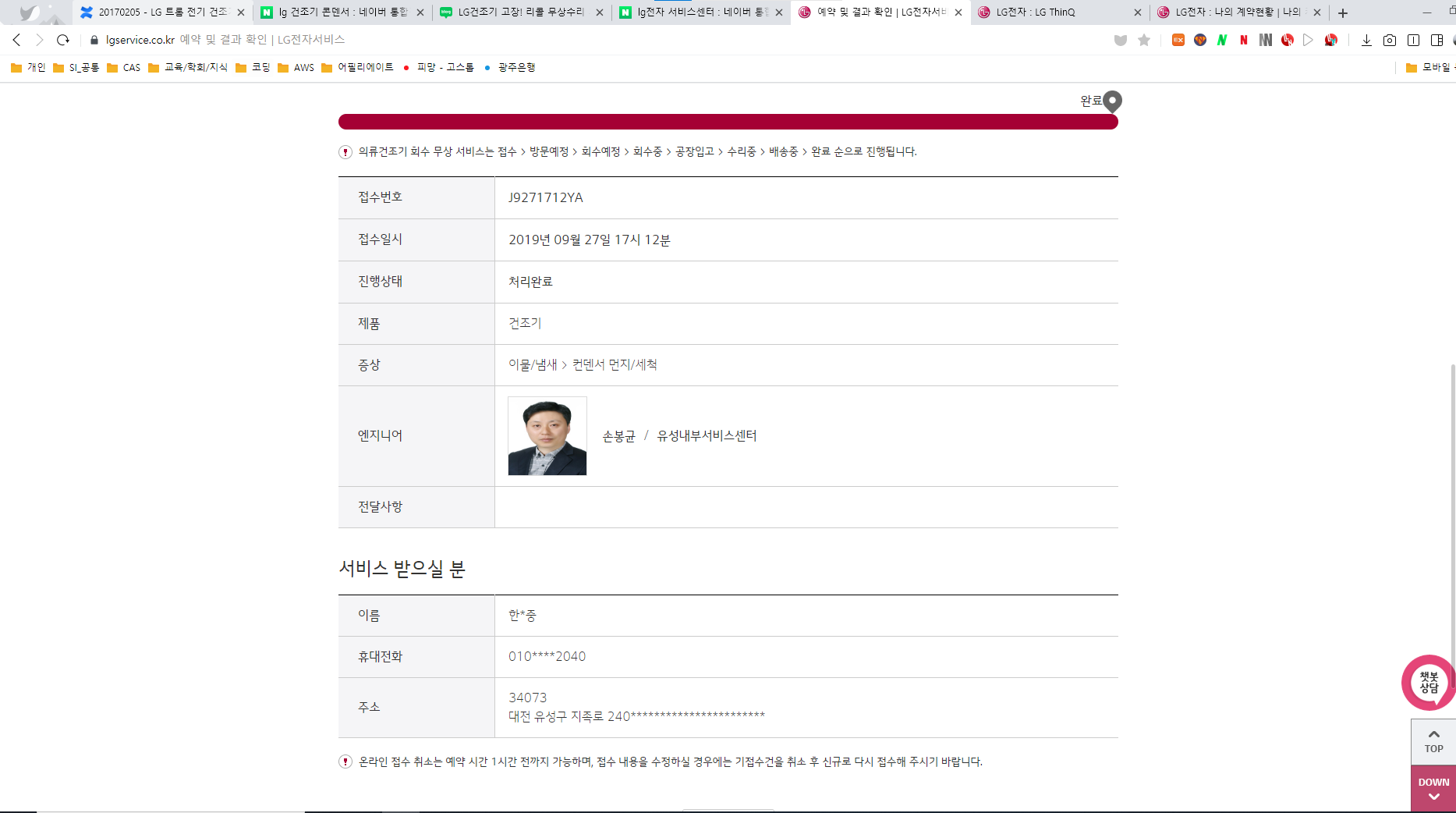The image size is (1456, 813).
Task: Open the chatbot 챗봇 상담 bubble
Action: tap(1429, 683)
